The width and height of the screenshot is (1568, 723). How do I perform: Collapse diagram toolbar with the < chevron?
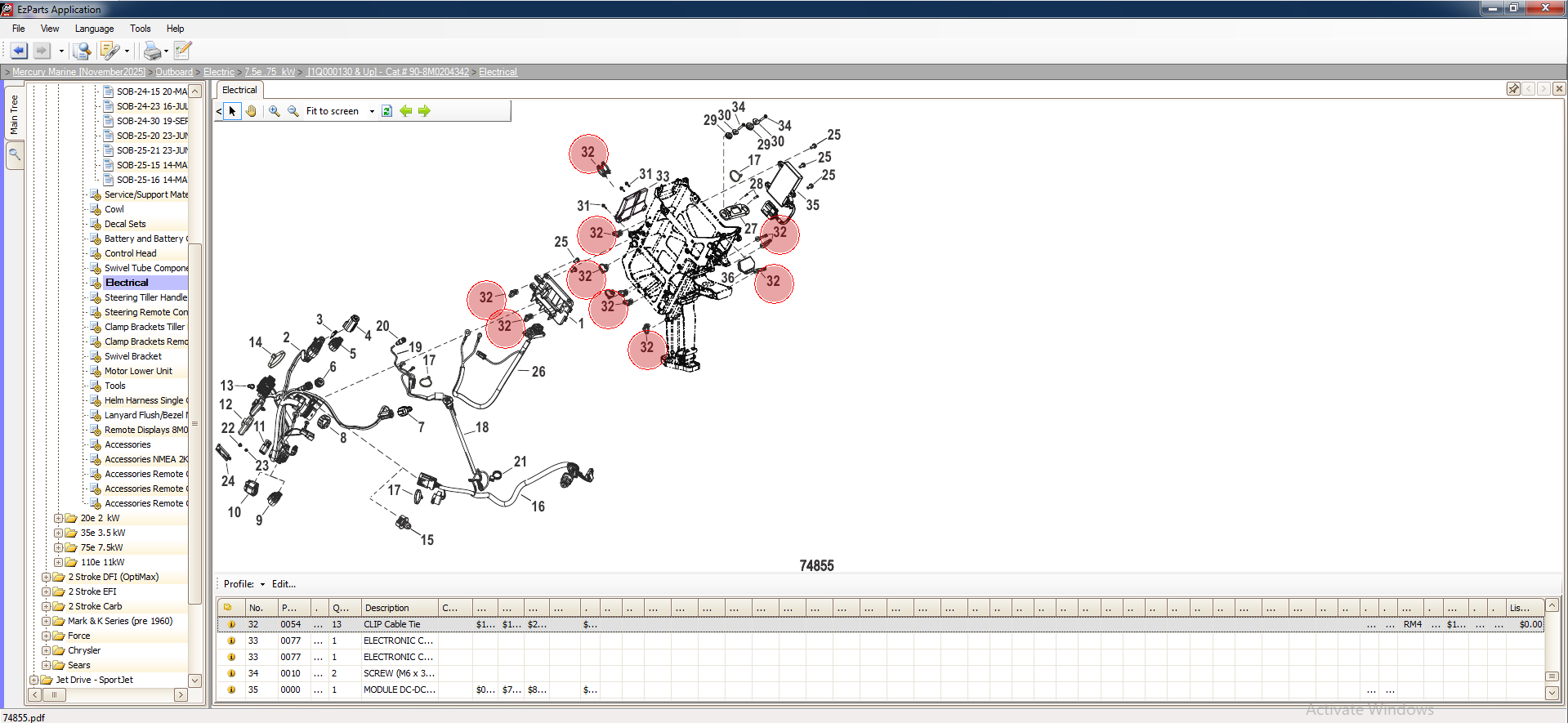pyautogui.click(x=219, y=111)
